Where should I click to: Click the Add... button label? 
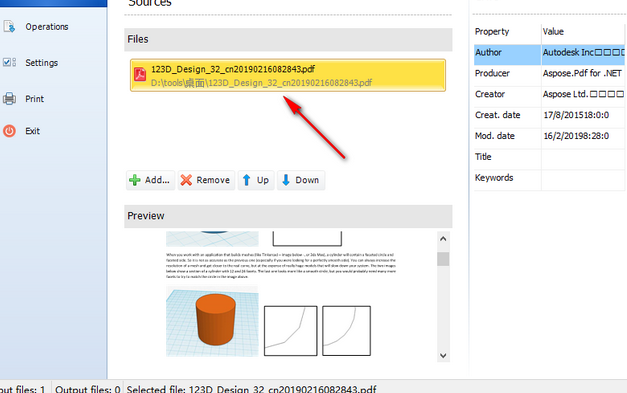[x=150, y=180]
